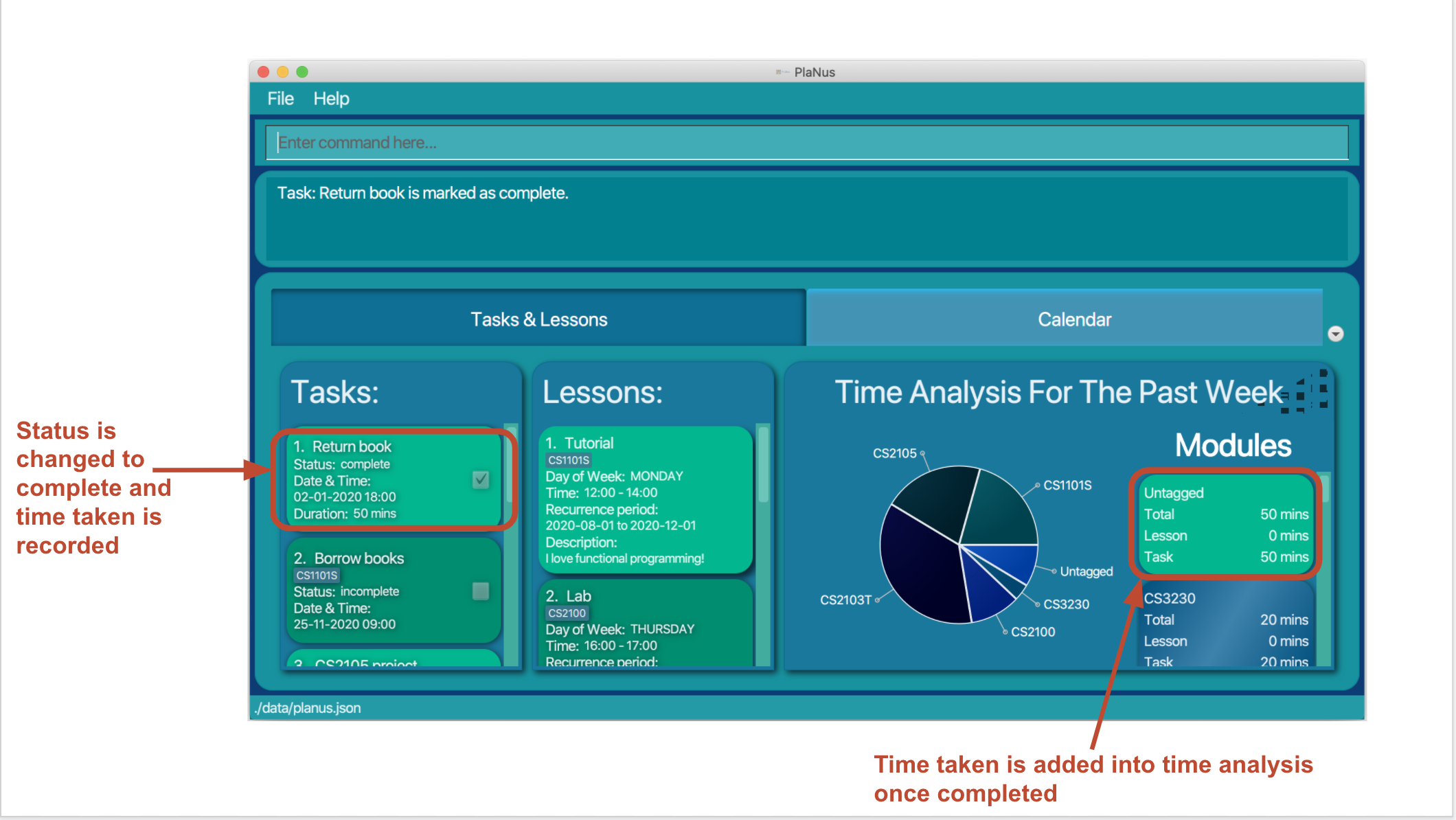This screenshot has height=820, width=1456.
Task: Click the Time Analysis For The Past Week heading
Action: coord(1058,392)
